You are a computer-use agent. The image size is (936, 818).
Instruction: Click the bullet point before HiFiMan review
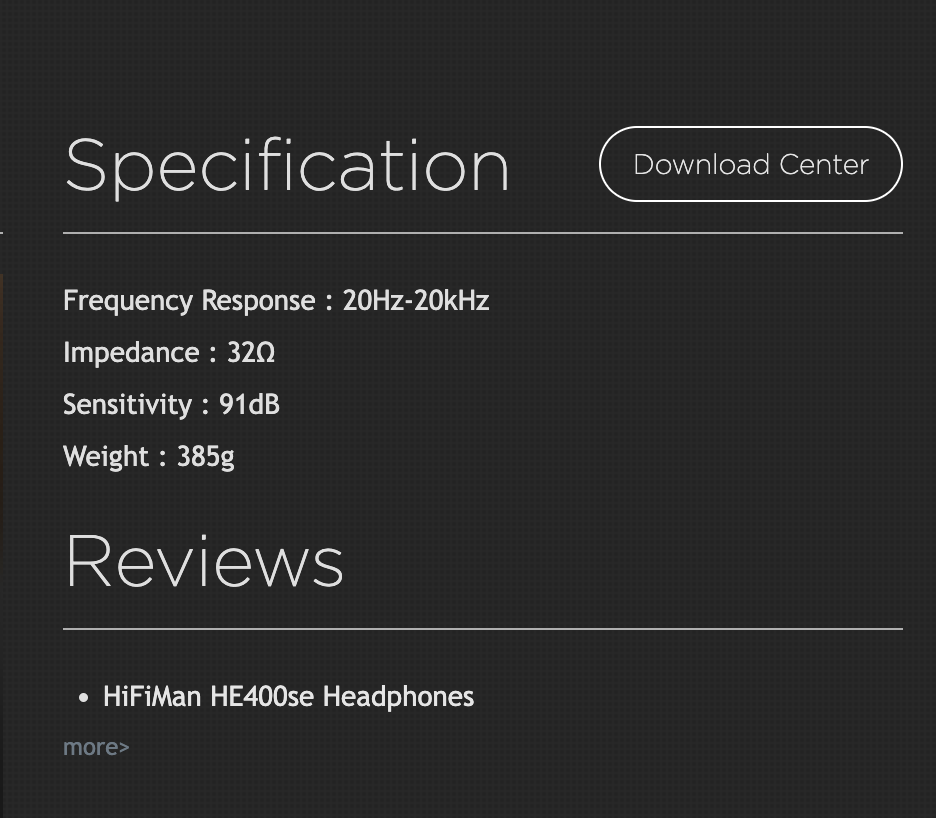point(83,698)
